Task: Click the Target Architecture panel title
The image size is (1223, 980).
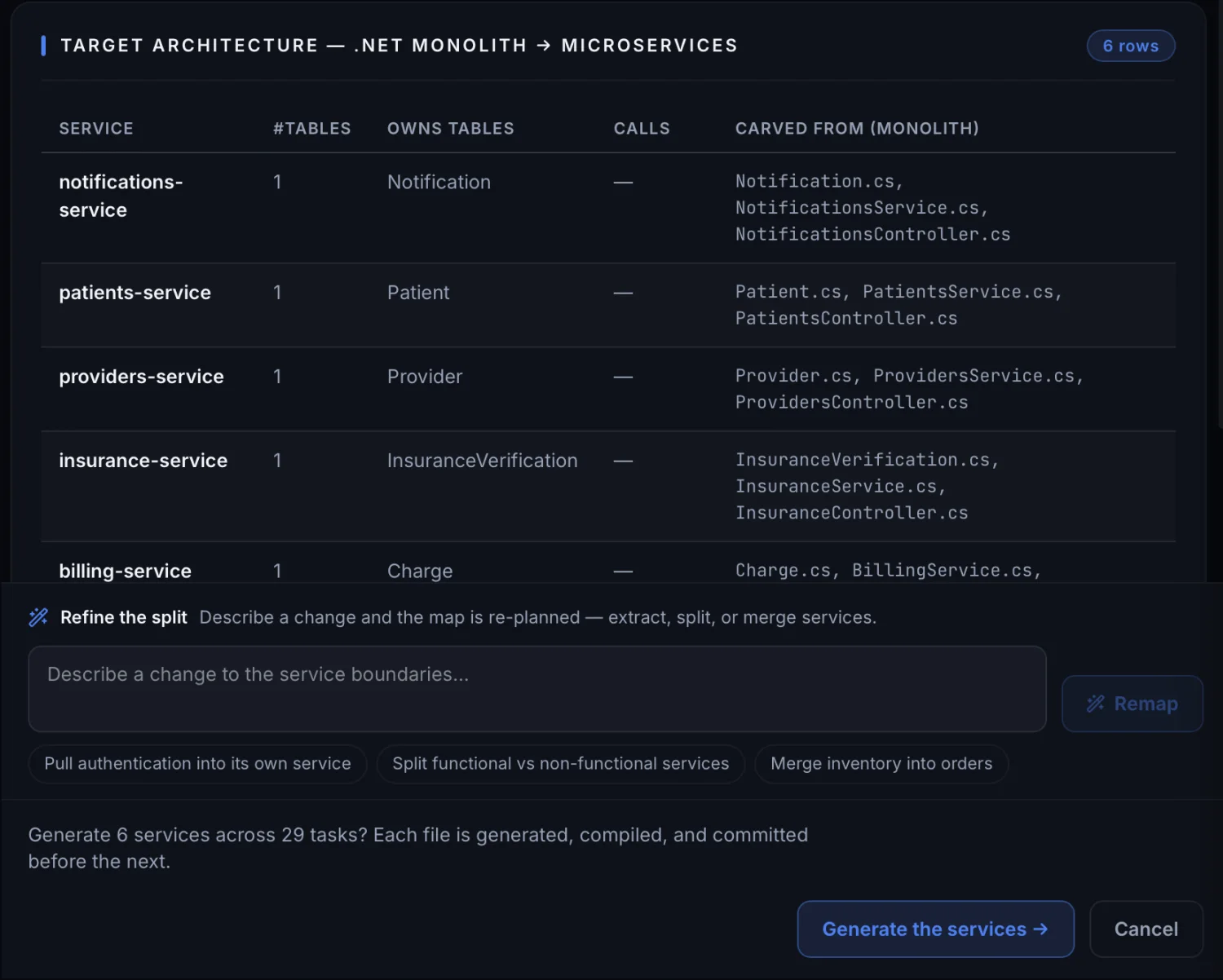Action: point(399,46)
